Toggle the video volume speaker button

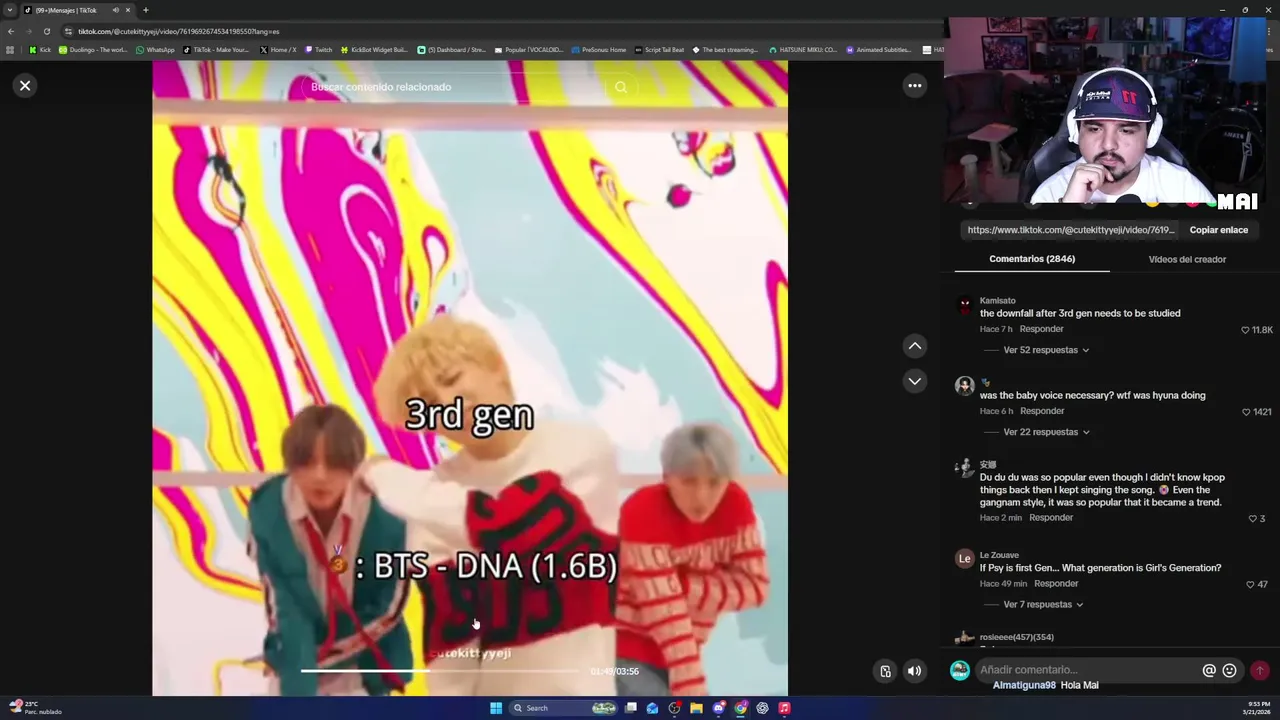(x=914, y=671)
